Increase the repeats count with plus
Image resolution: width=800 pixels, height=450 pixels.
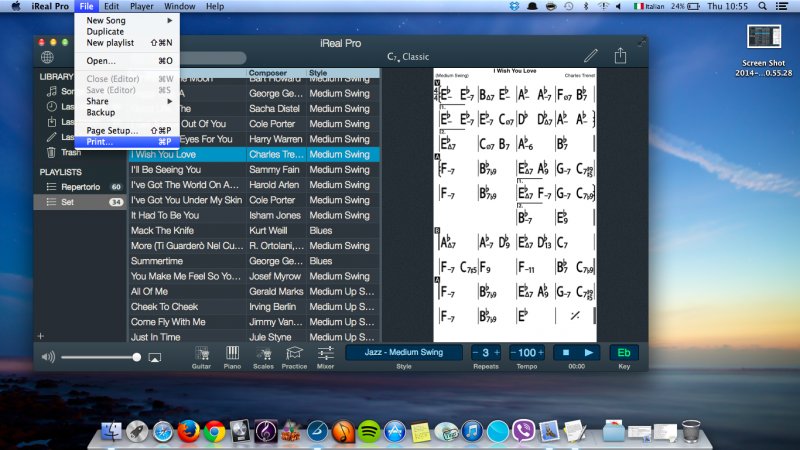(497, 352)
